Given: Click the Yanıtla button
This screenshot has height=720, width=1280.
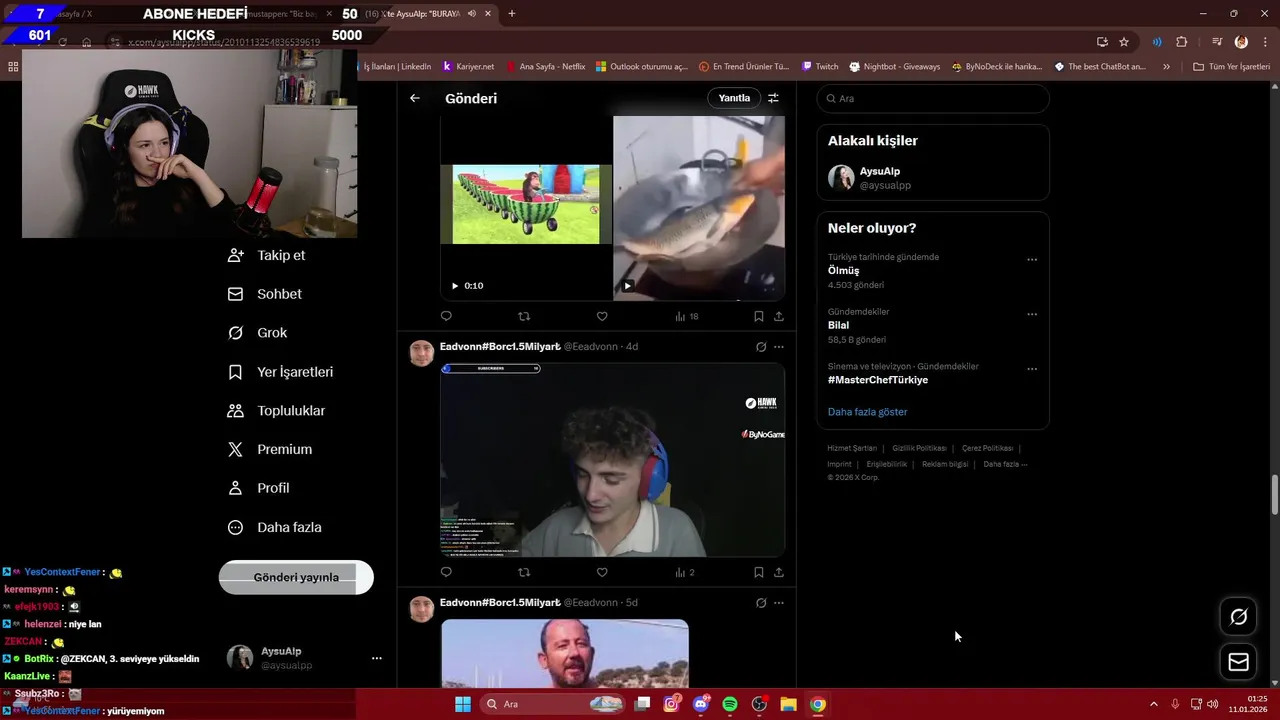Looking at the screenshot, I should click(734, 98).
